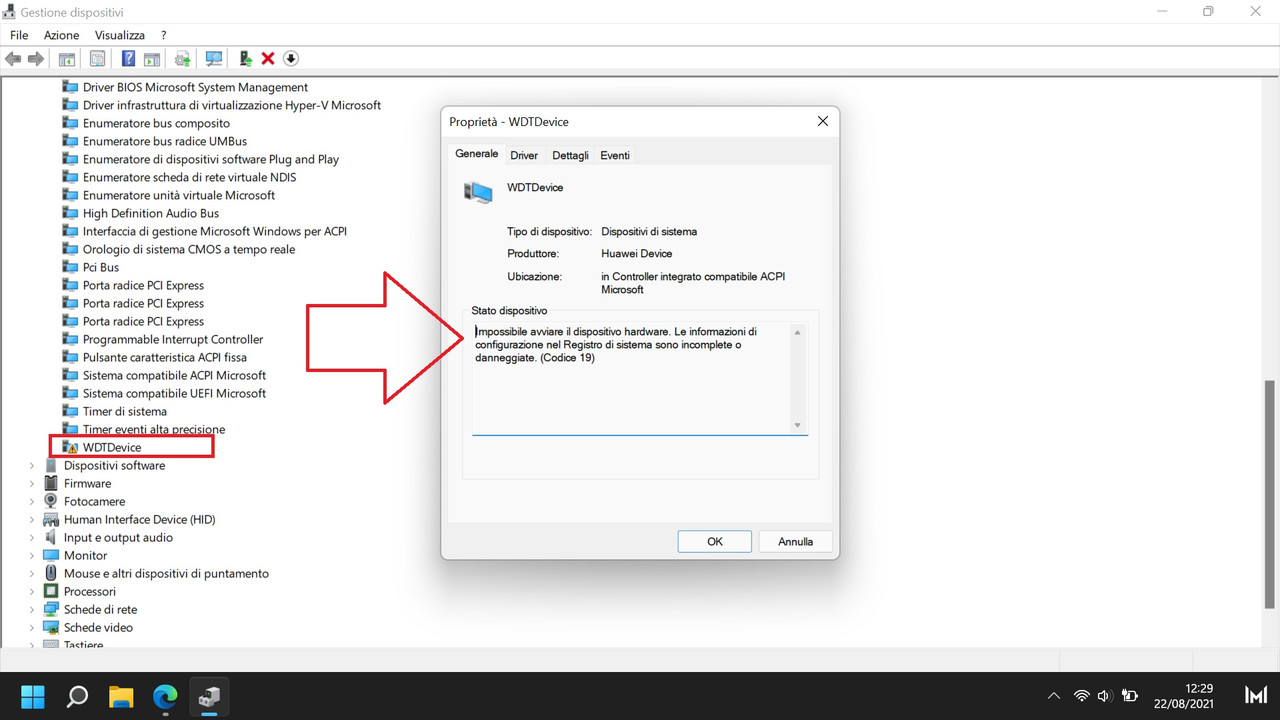Click the WDTDevice warning icon in the tree

pos(70,447)
